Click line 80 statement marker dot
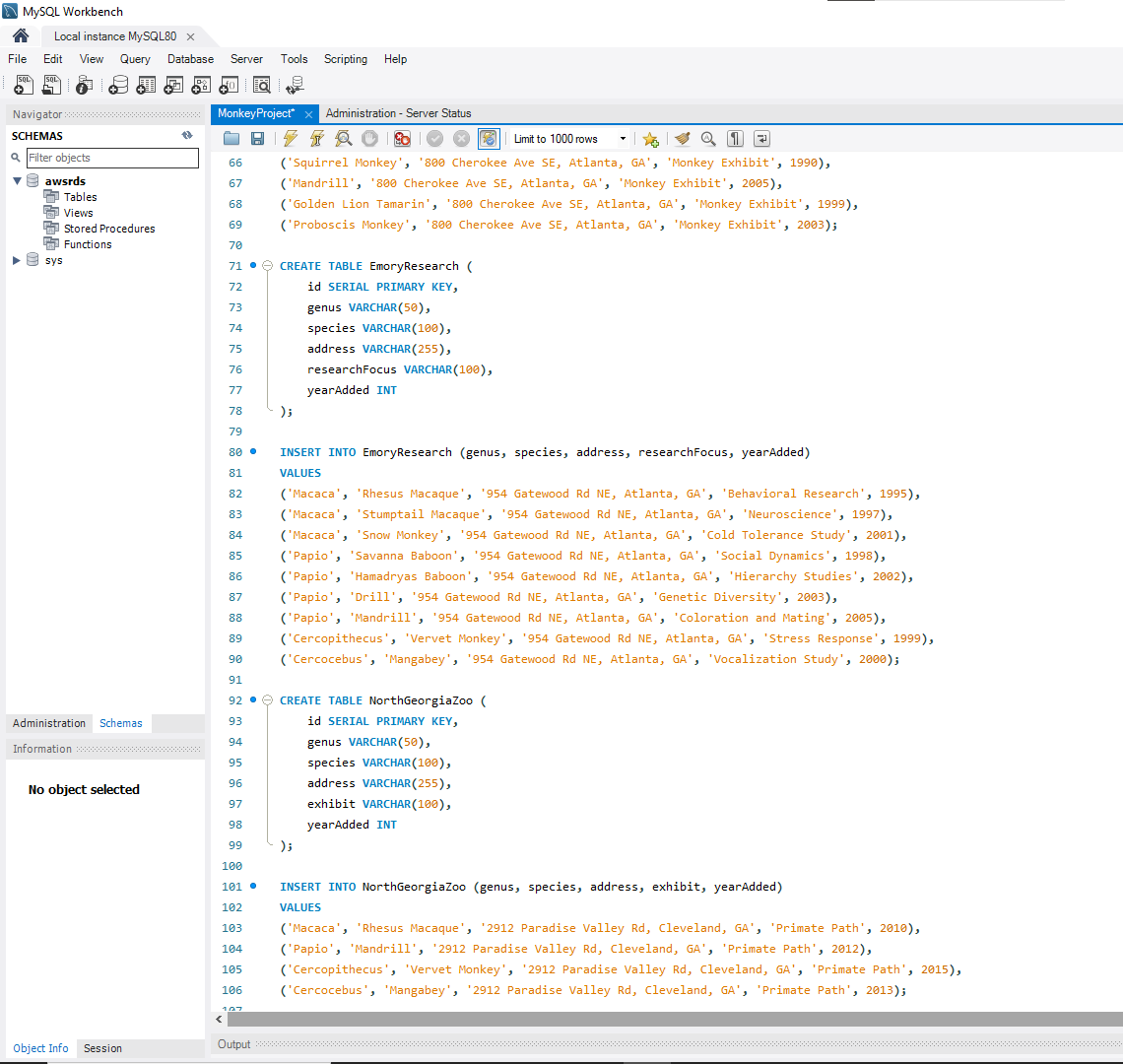The width and height of the screenshot is (1123, 1064). click(x=253, y=451)
